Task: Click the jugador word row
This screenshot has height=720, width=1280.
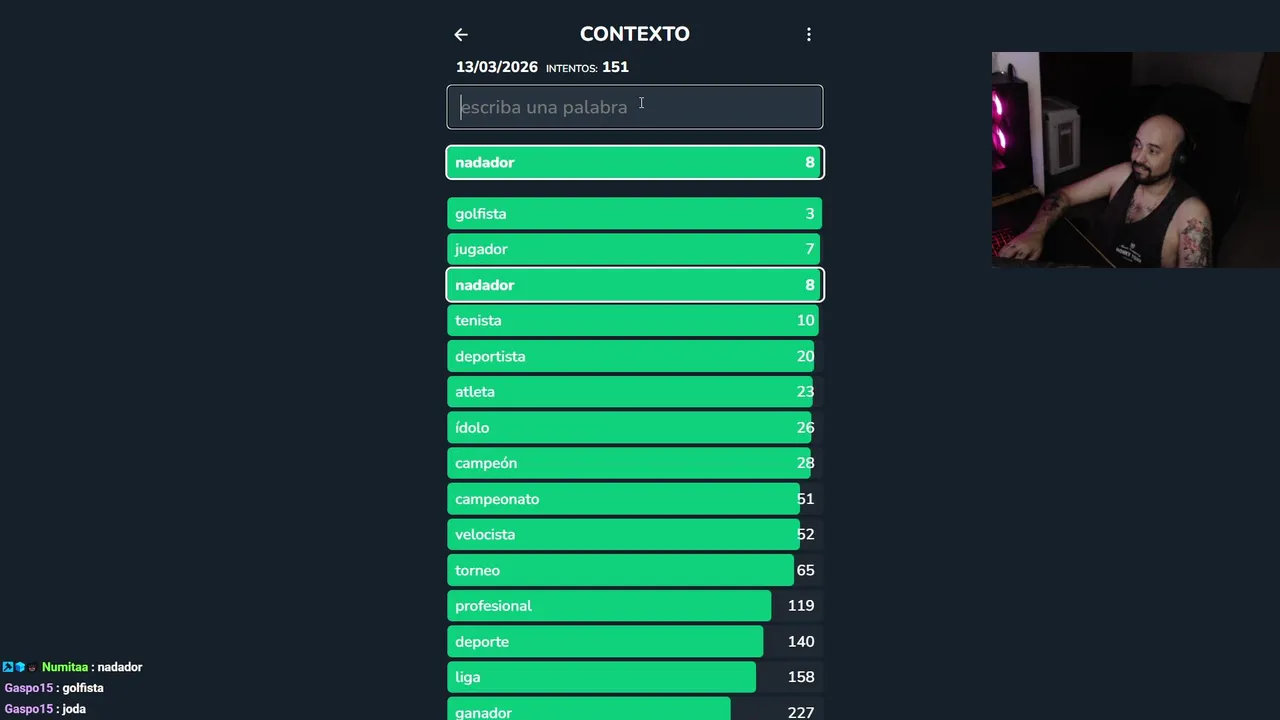Action: [634, 249]
